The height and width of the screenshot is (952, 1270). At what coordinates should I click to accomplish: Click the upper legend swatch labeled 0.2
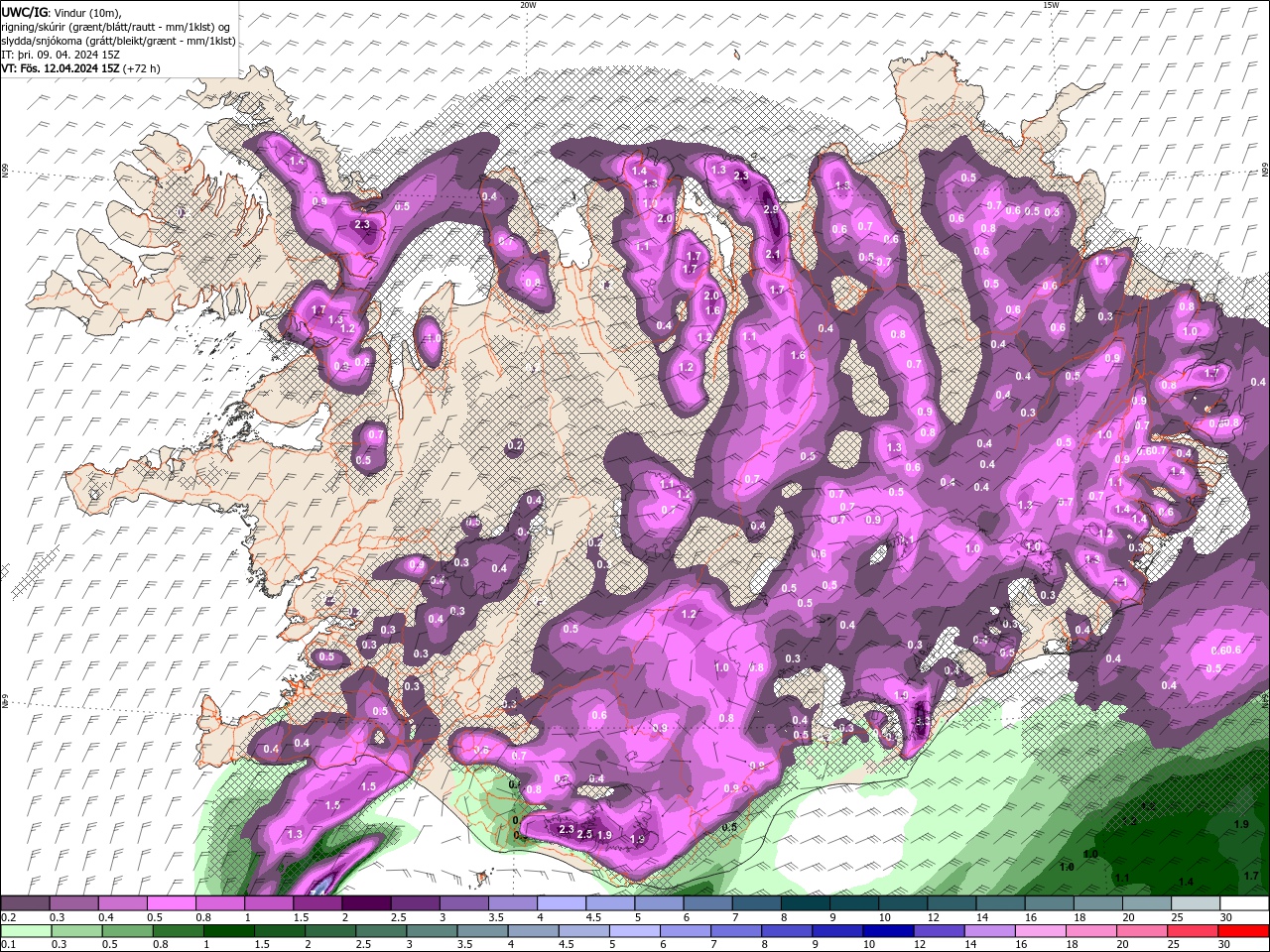25,903
